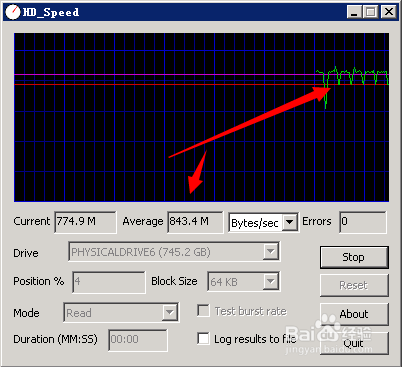Click the Current speed field 774.9 M
402x367 pixels.
(86, 222)
